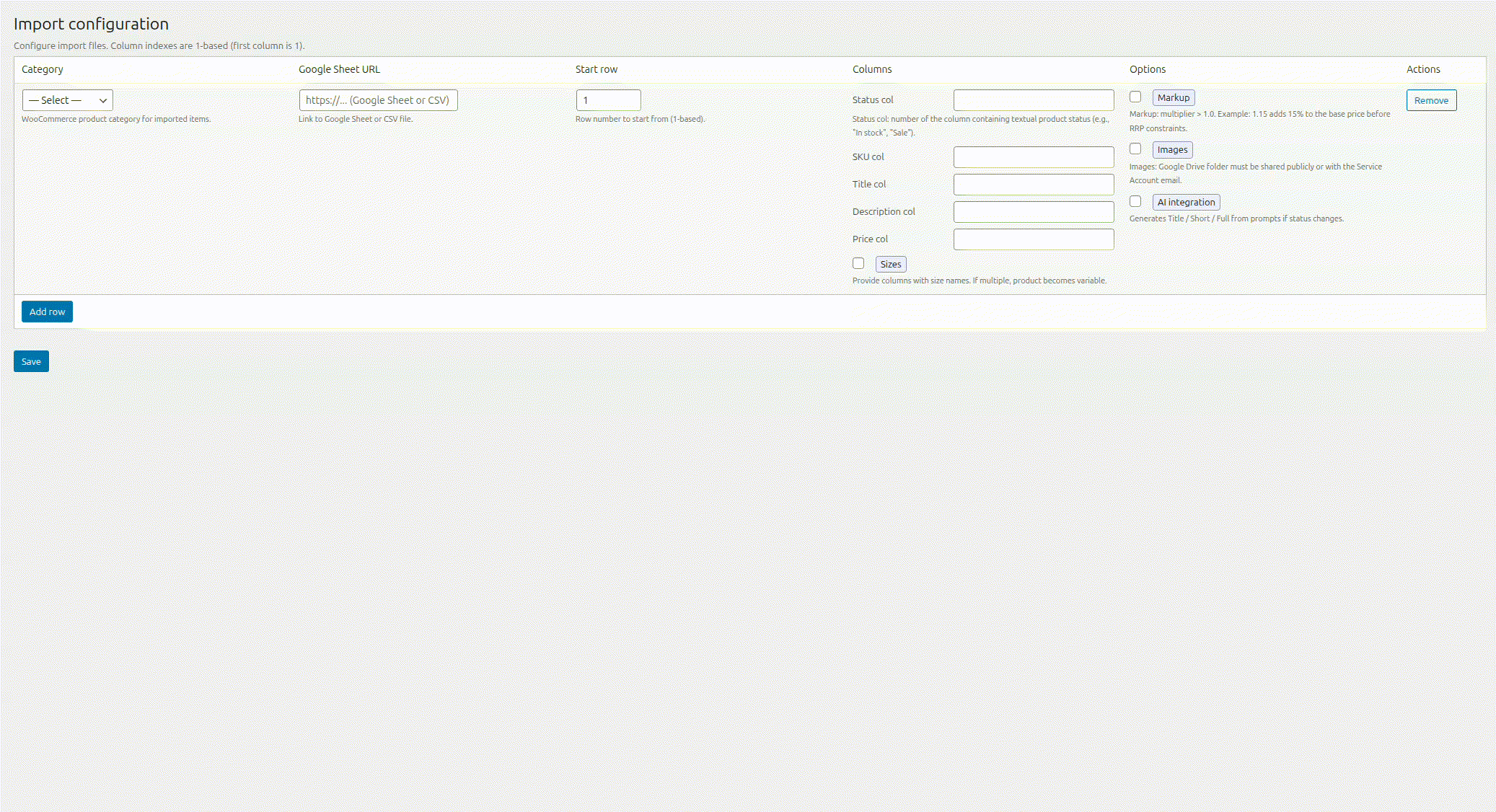Expand the category chooser arrow
Image resolution: width=1496 pixels, height=812 pixels.
tap(103, 100)
